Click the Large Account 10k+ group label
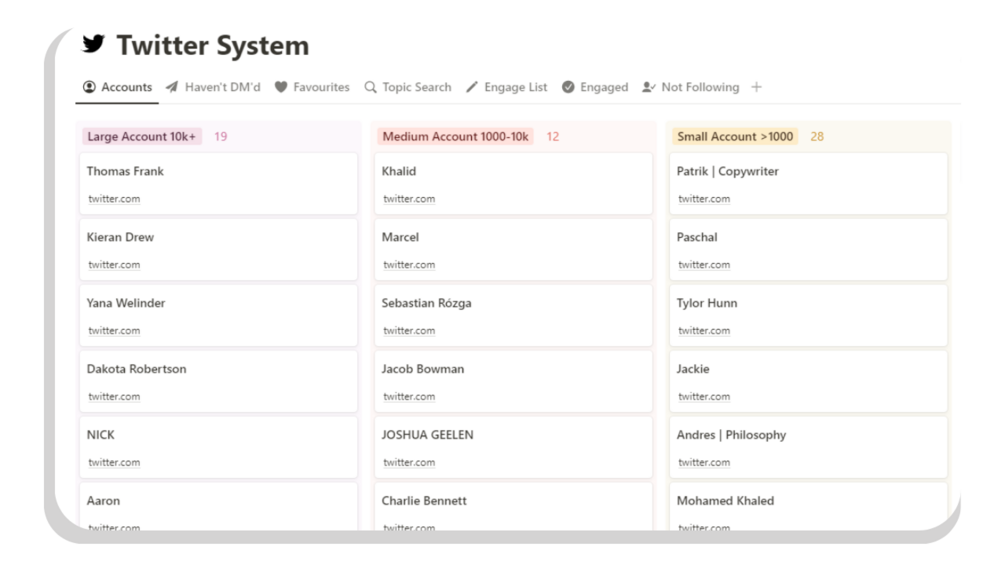Viewport: 1005px width, 565px height. pos(142,136)
